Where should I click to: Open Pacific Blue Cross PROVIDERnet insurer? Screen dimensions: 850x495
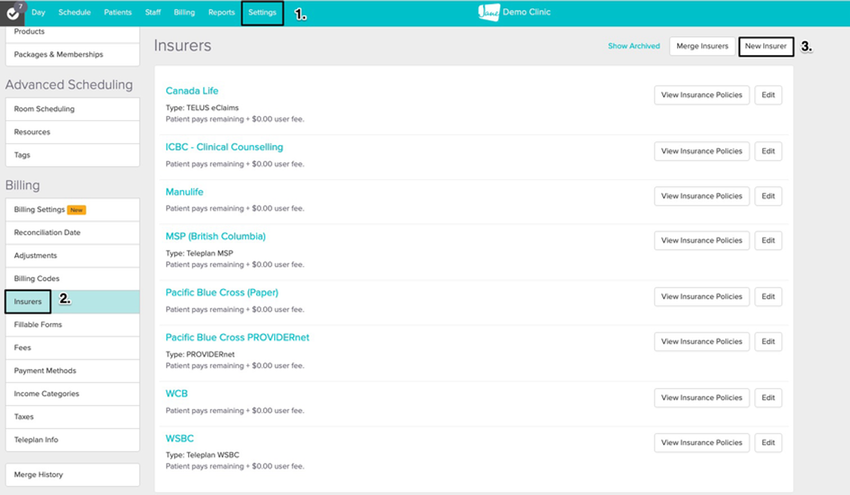tap(237, 337)
